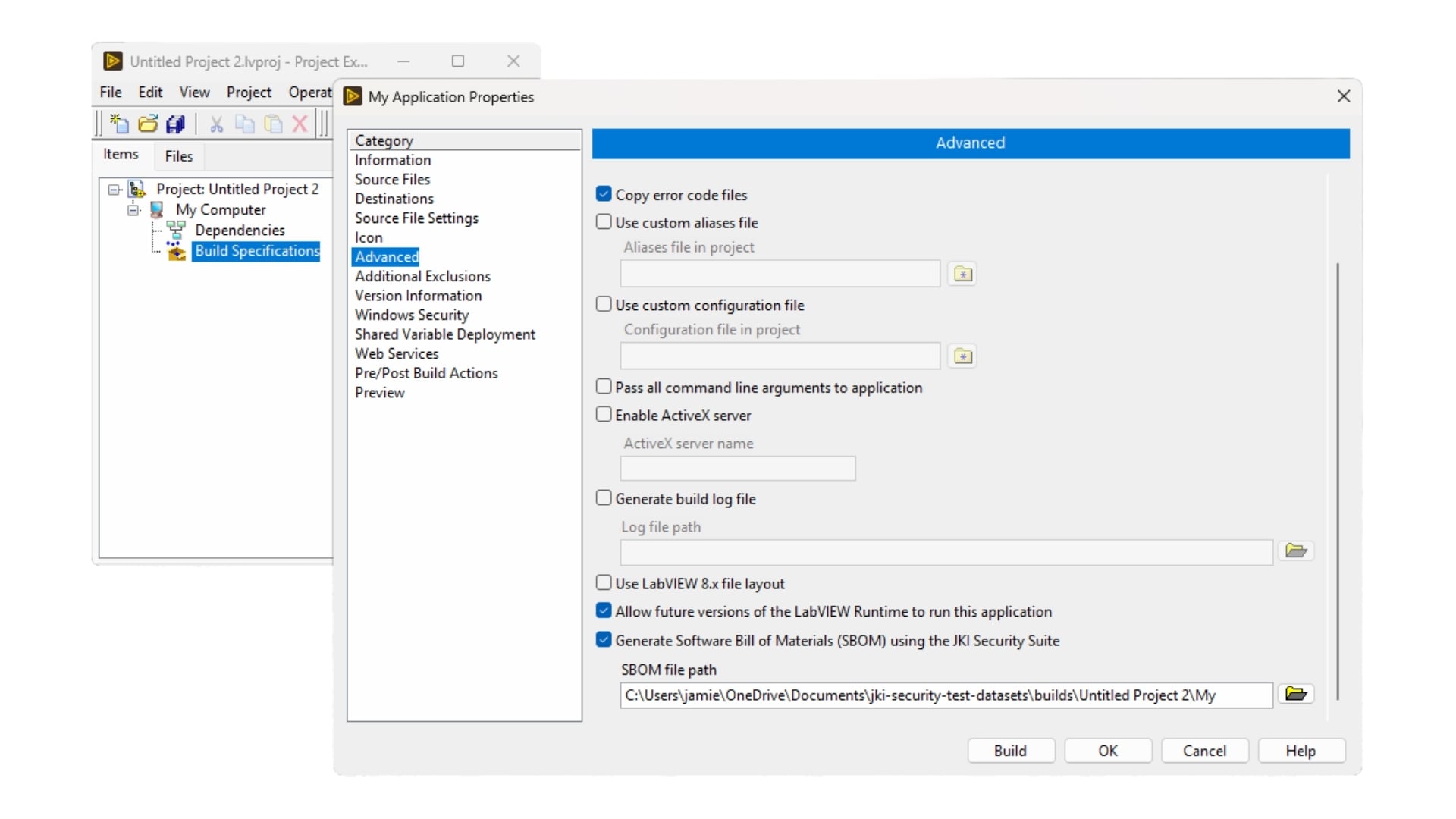Uncheck Generate Software Bill of Materials option
The height and width of the screenshot is (819, 1456).
coord(604,640)
